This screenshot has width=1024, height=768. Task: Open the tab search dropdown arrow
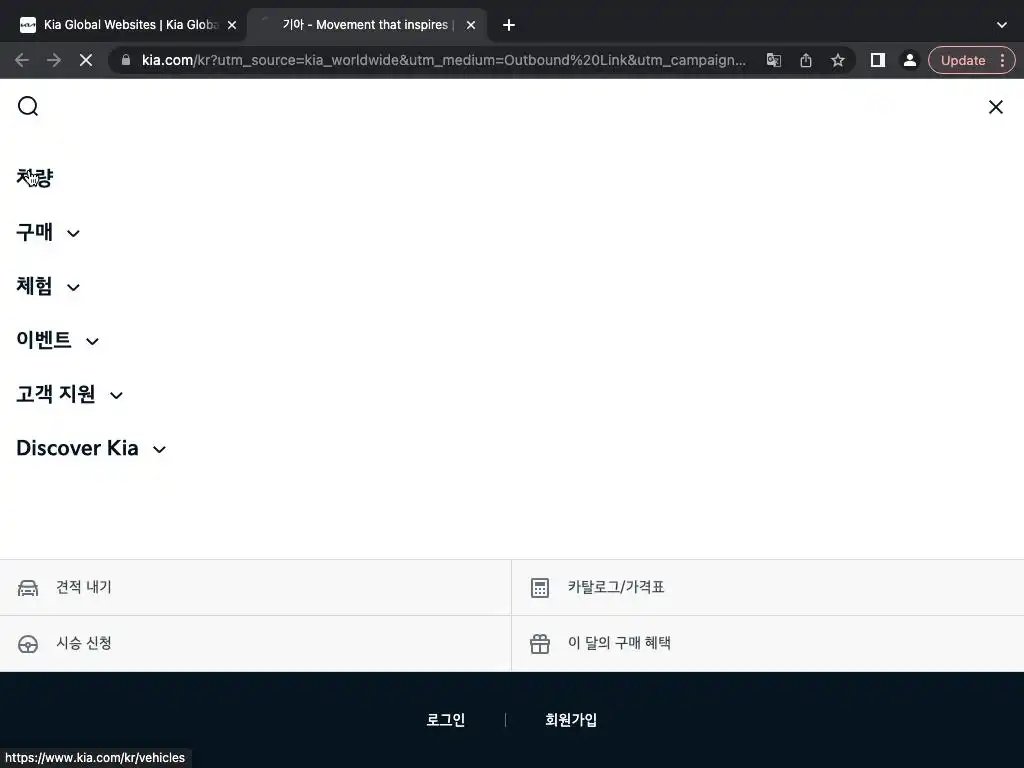[1002, 25]
